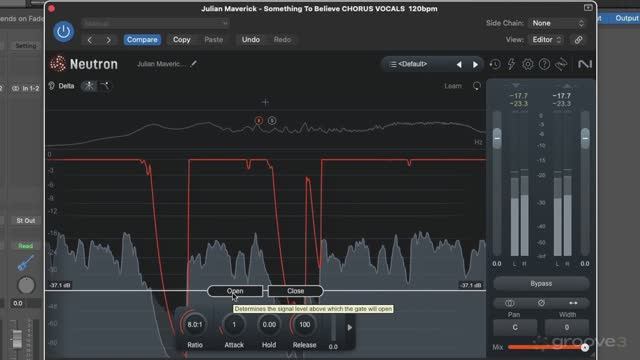Viewport: 640px width, 360px height.
Task: Click the input gain fader handle
Action: (497, 138)
